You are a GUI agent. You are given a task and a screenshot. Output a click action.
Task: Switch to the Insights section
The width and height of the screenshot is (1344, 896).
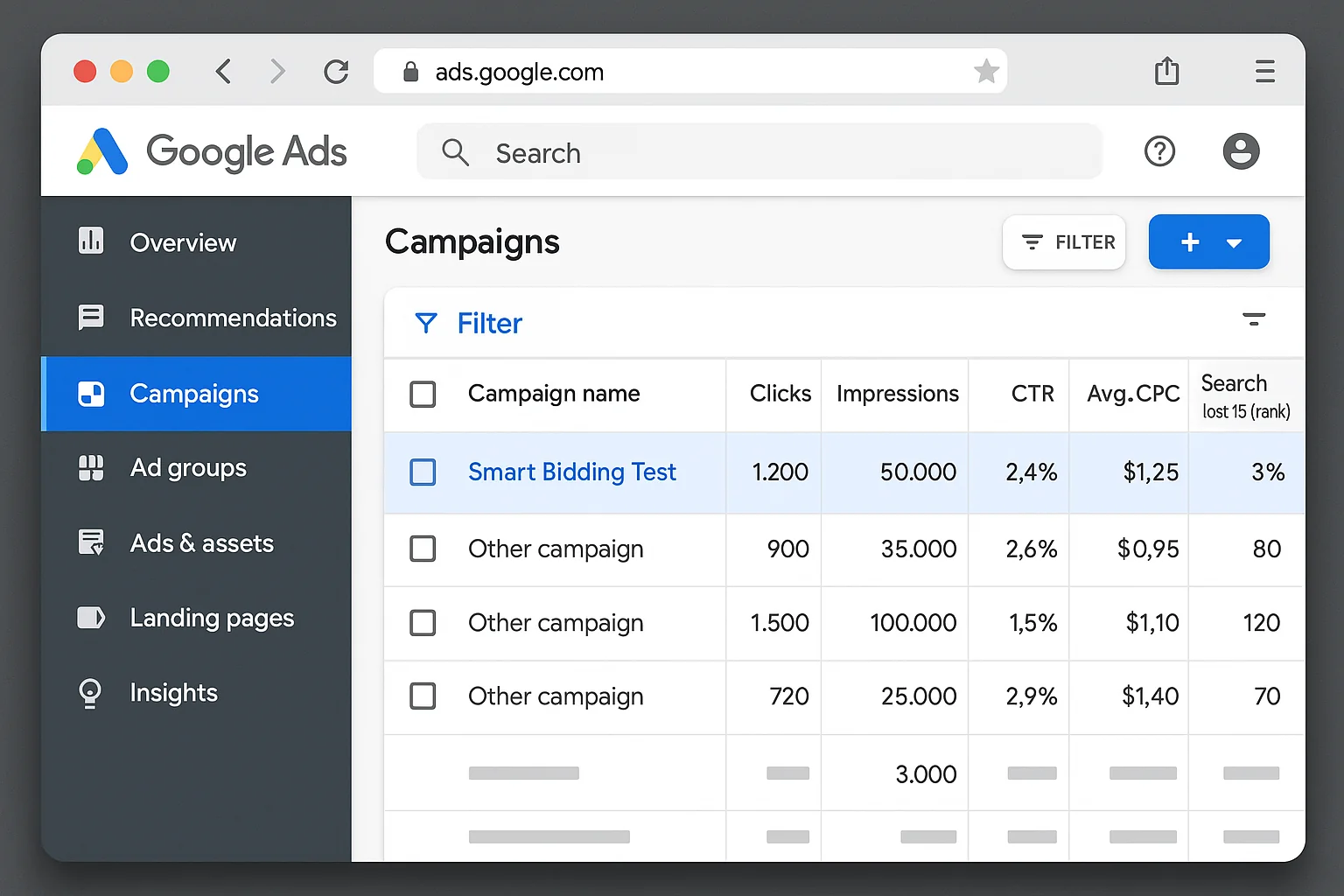pos(173,693)
